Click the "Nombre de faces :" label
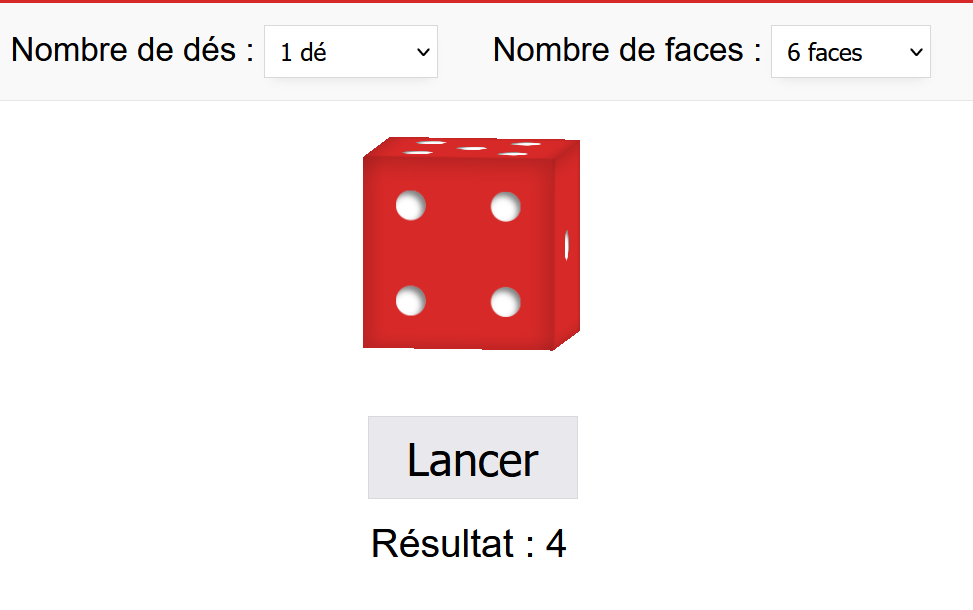This screenshot has height=610, width=973. [x=626, y=50]
